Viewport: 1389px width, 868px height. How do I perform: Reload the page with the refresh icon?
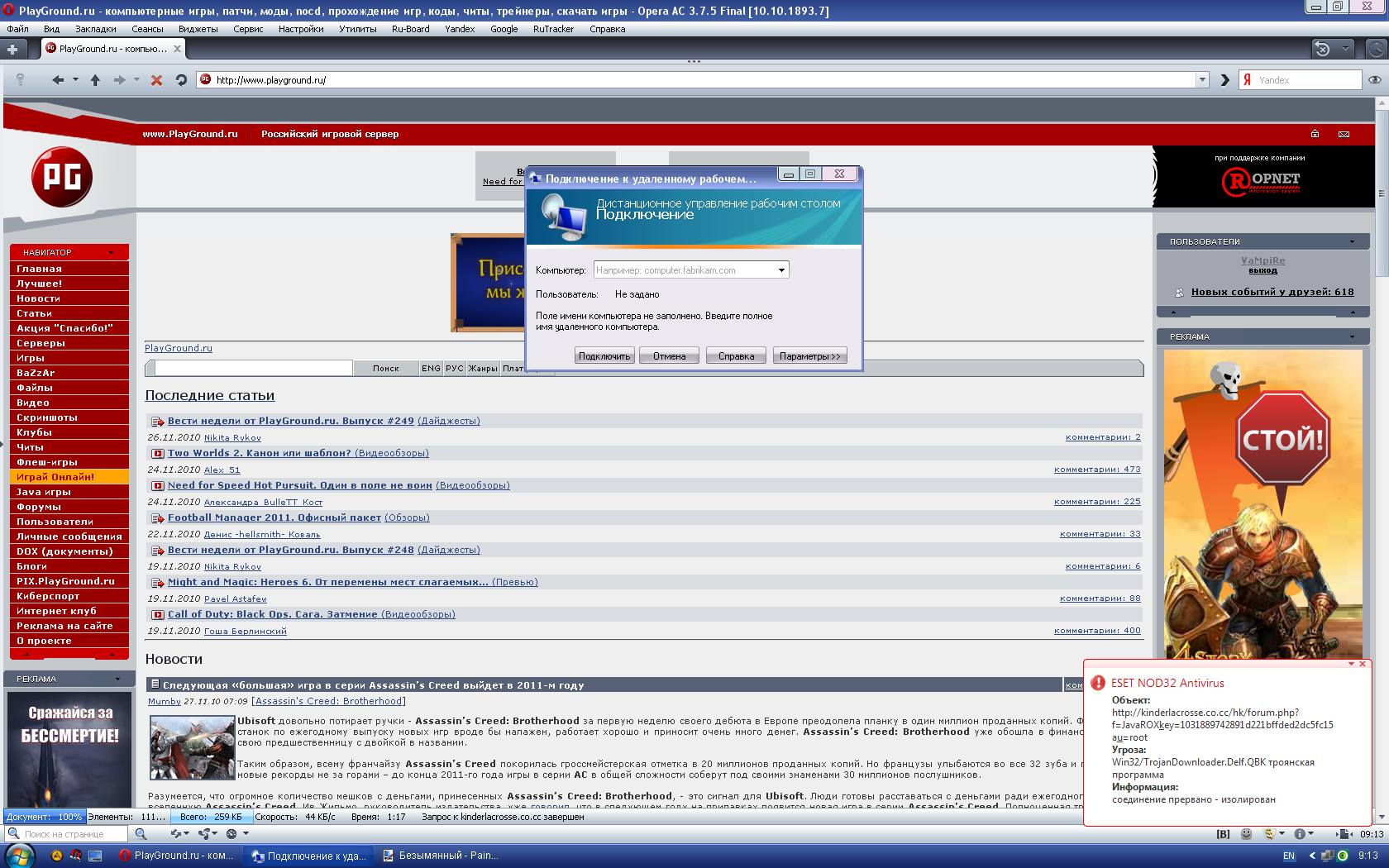pos(181,80)
